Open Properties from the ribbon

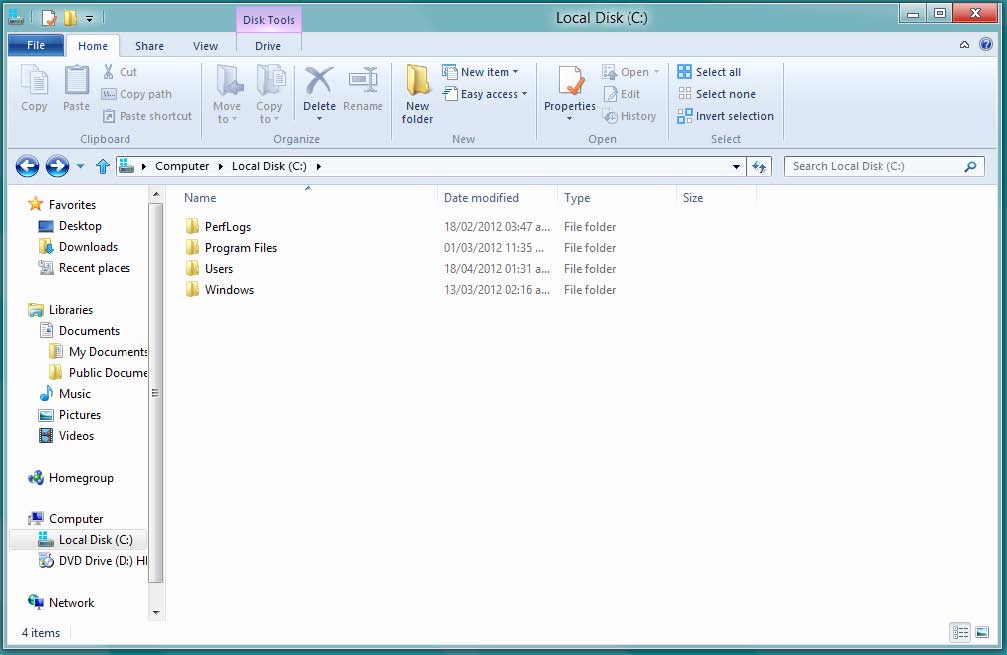coord(570,92)
